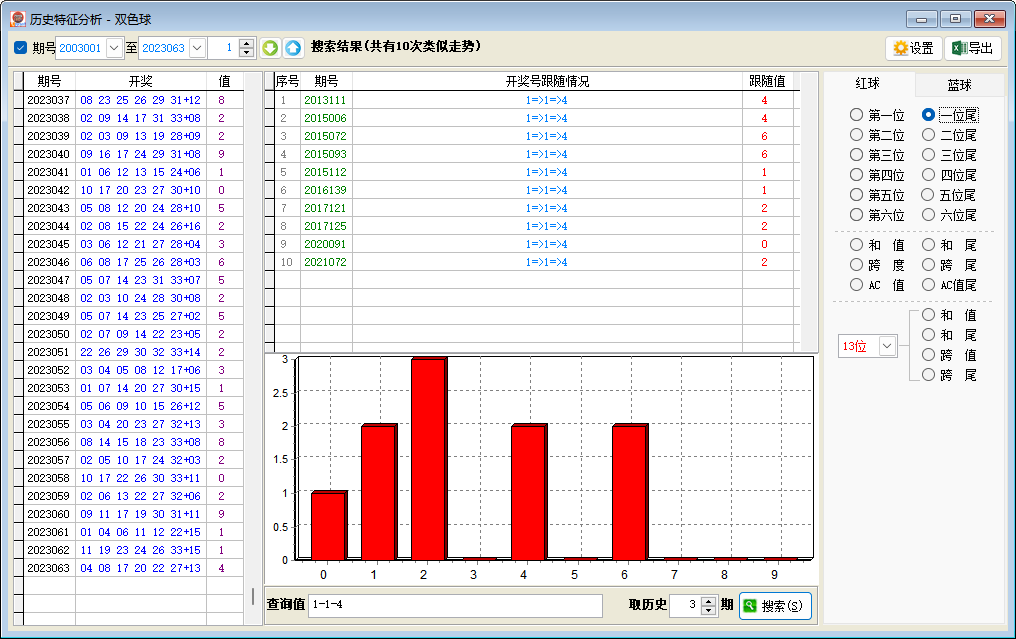Screen dimensions: 1016x639
Task: Select the 三位尾 radio button
Action: coord(929,155)
